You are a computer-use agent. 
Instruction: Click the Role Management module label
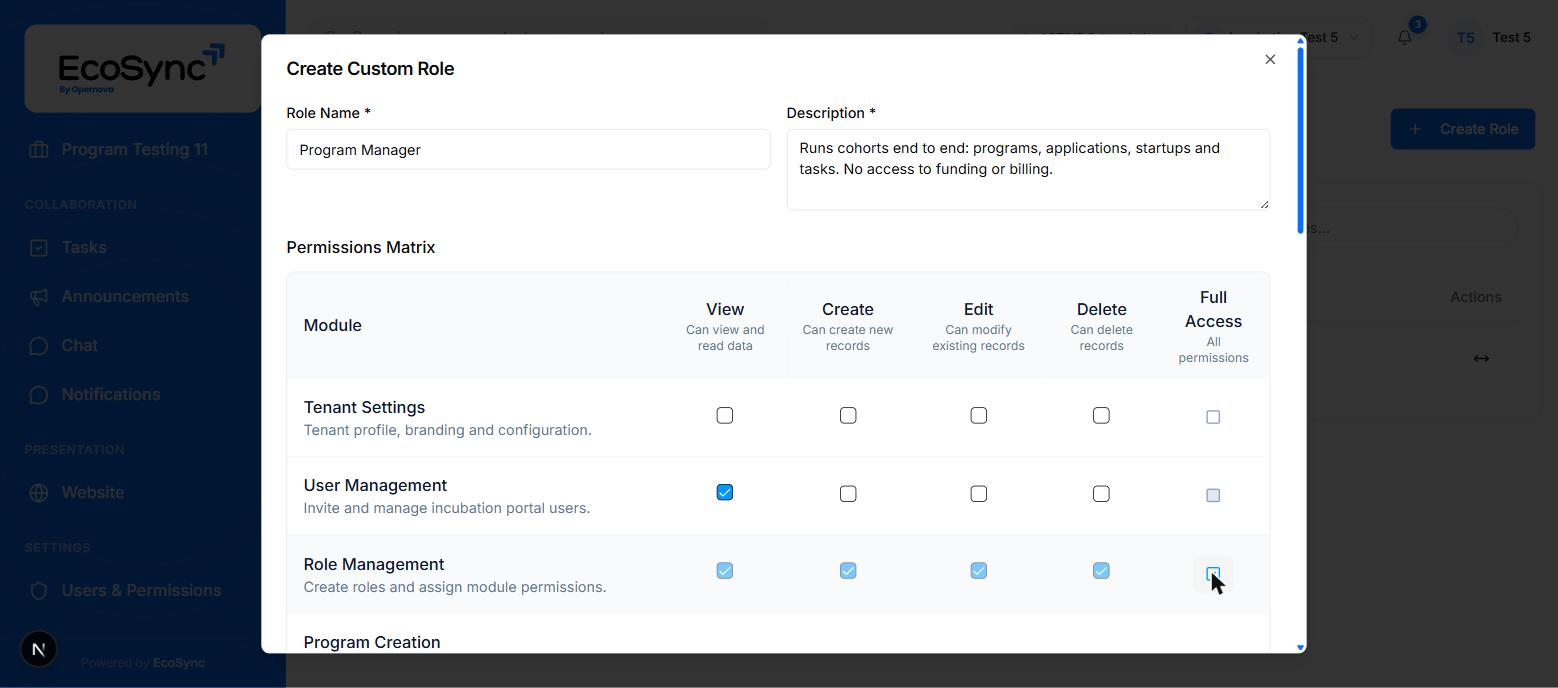pos(374,564)
